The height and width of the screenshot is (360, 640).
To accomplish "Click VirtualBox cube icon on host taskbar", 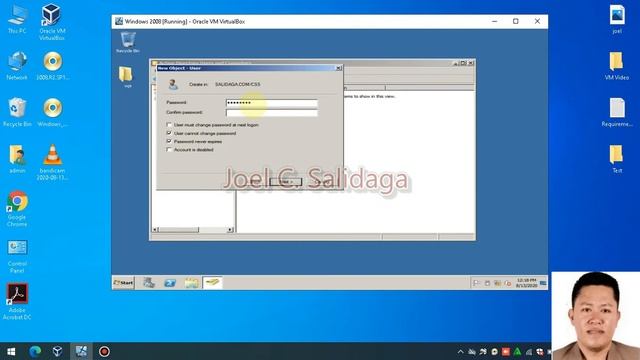I will coord(57,351).
